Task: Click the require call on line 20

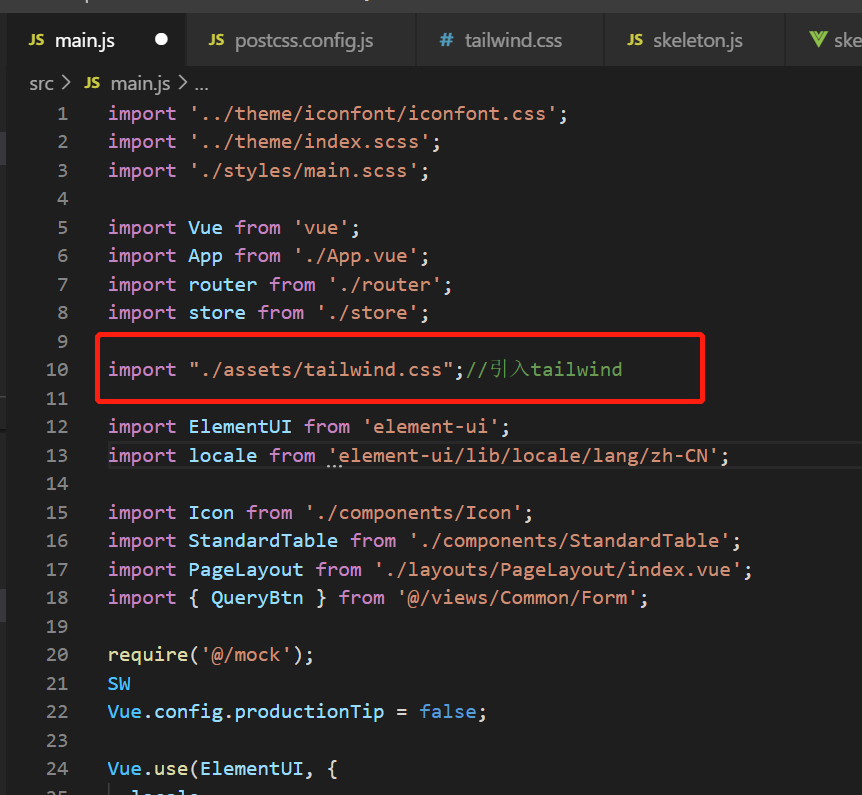Action: [x=148, y=655]
